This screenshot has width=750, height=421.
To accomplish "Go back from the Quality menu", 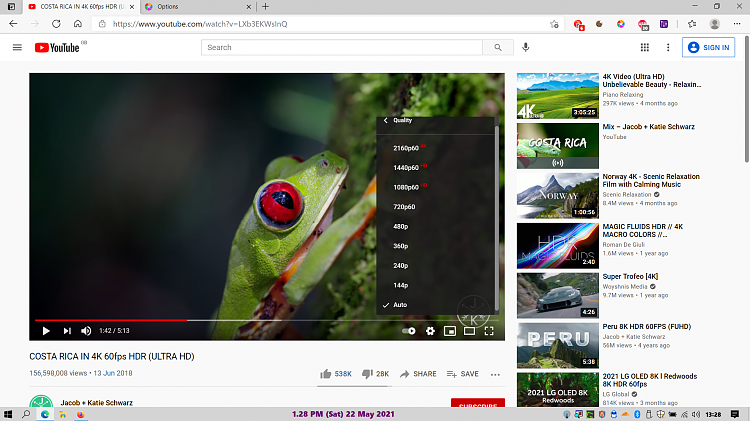I will coord(386,120).
